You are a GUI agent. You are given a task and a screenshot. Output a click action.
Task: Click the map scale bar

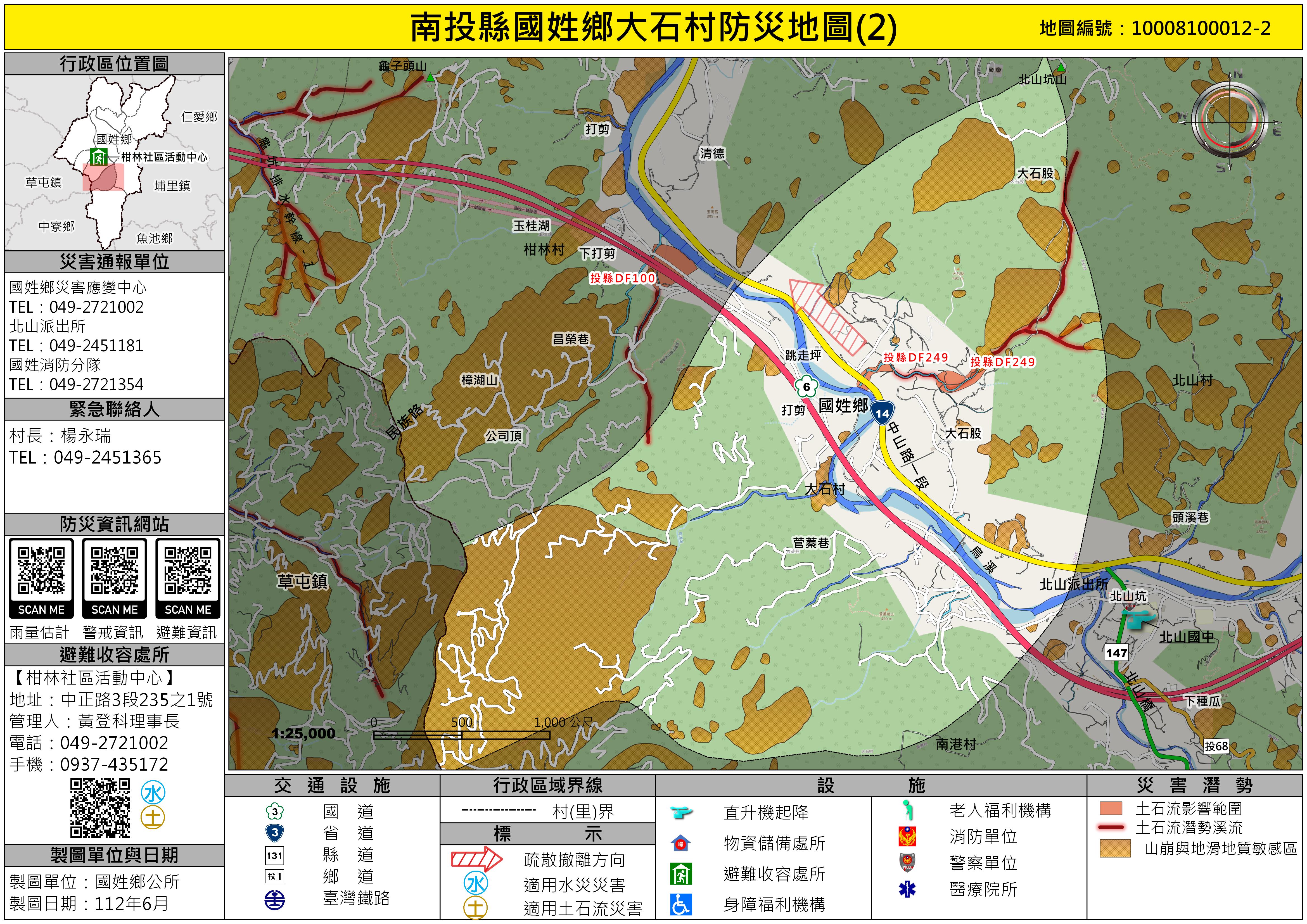click(x=461, y=735)
